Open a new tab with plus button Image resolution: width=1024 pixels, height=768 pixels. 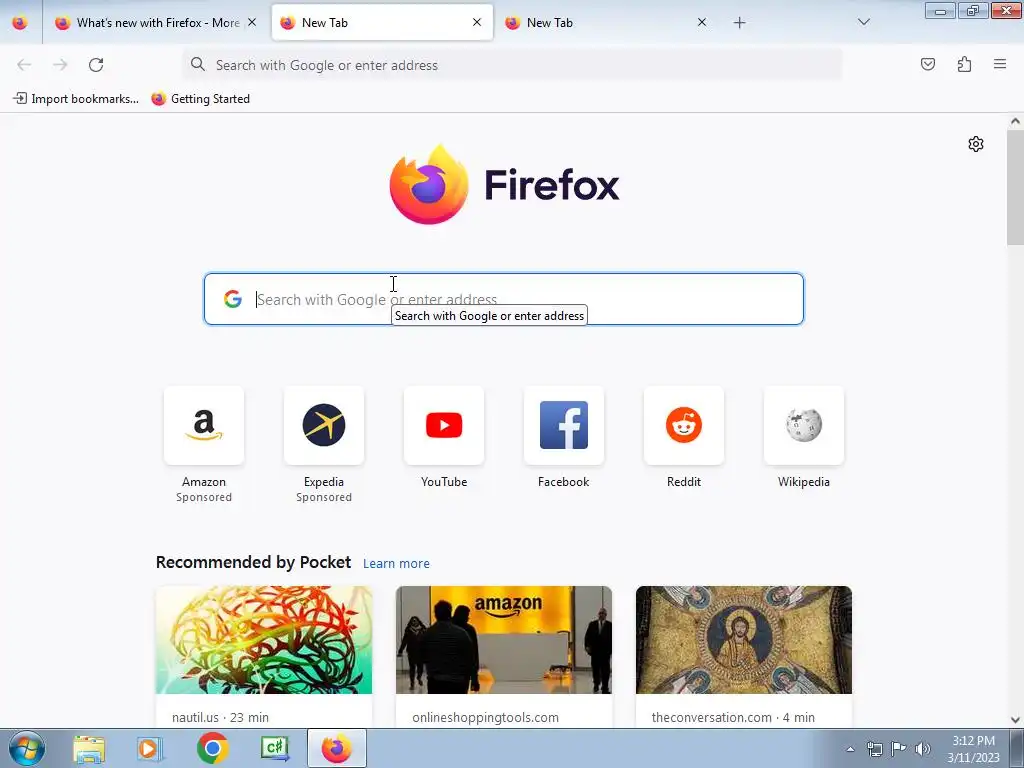(x=739, y=23)
